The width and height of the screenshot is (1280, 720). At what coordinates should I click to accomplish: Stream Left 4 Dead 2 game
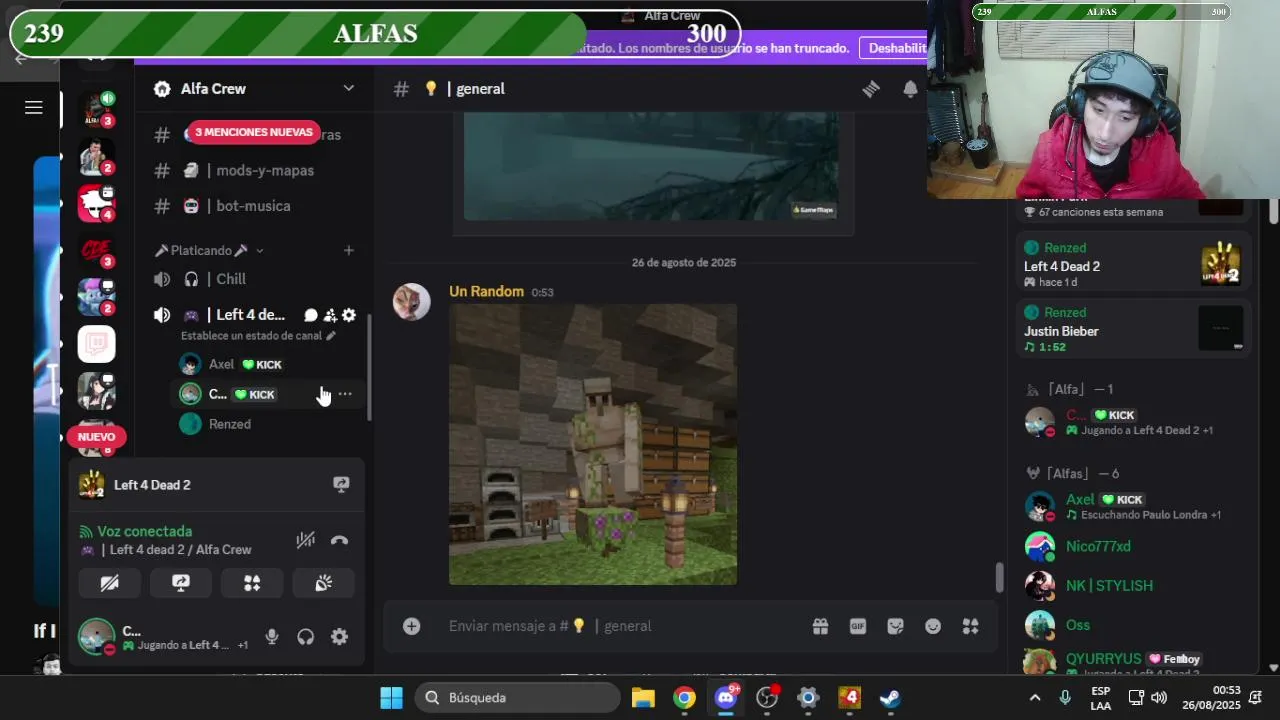point(341,485)
